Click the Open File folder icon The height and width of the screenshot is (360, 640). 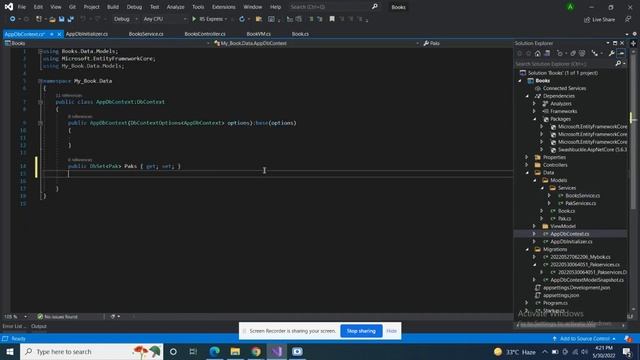point(52,19)
